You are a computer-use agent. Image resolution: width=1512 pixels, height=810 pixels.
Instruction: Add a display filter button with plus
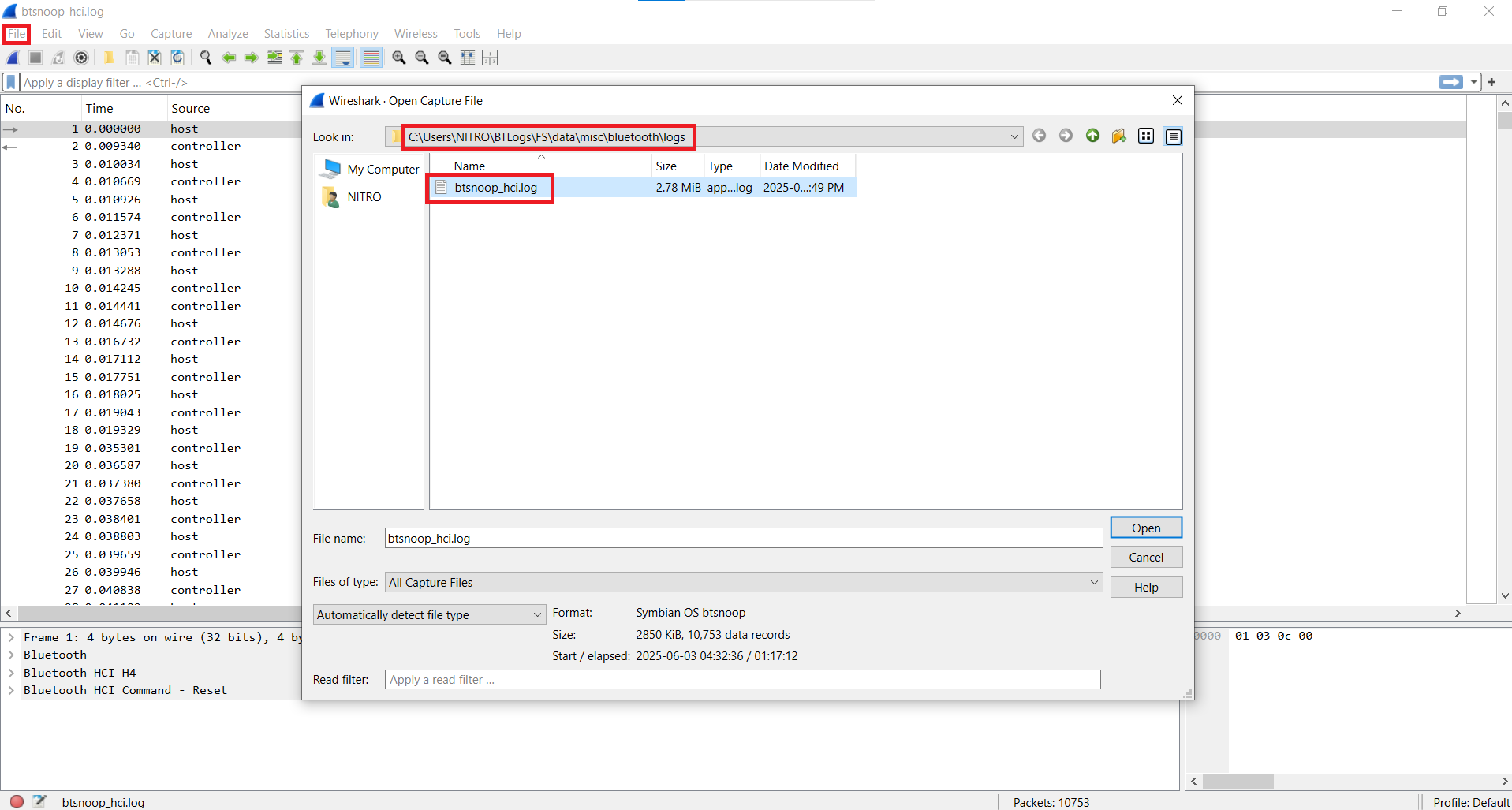[1491, 82]
